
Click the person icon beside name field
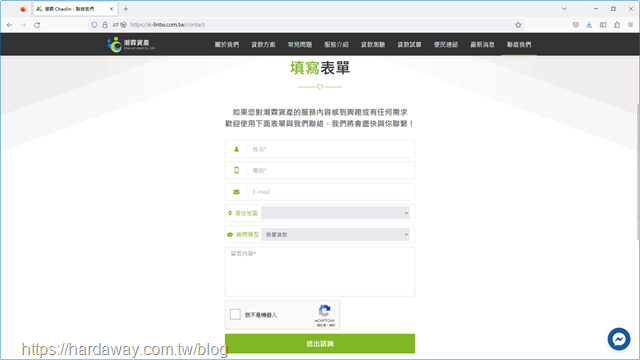point(236,149)
